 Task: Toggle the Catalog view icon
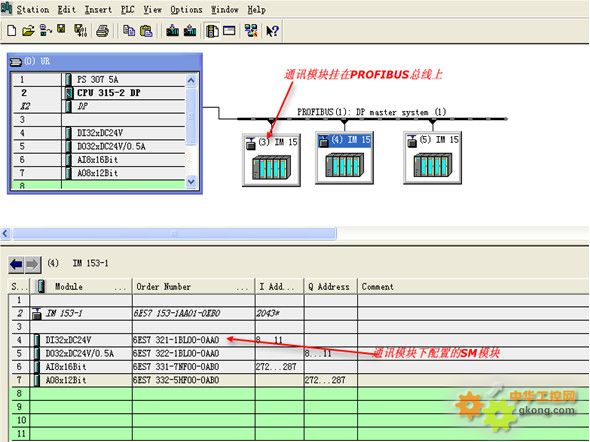(212, 30)
